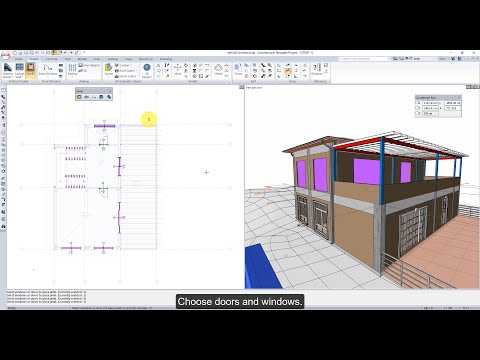The width and height of the screenshot is (480, 360).
Task: Click the topmost icon in left vertical toolbar
Action: pos(3,90)
